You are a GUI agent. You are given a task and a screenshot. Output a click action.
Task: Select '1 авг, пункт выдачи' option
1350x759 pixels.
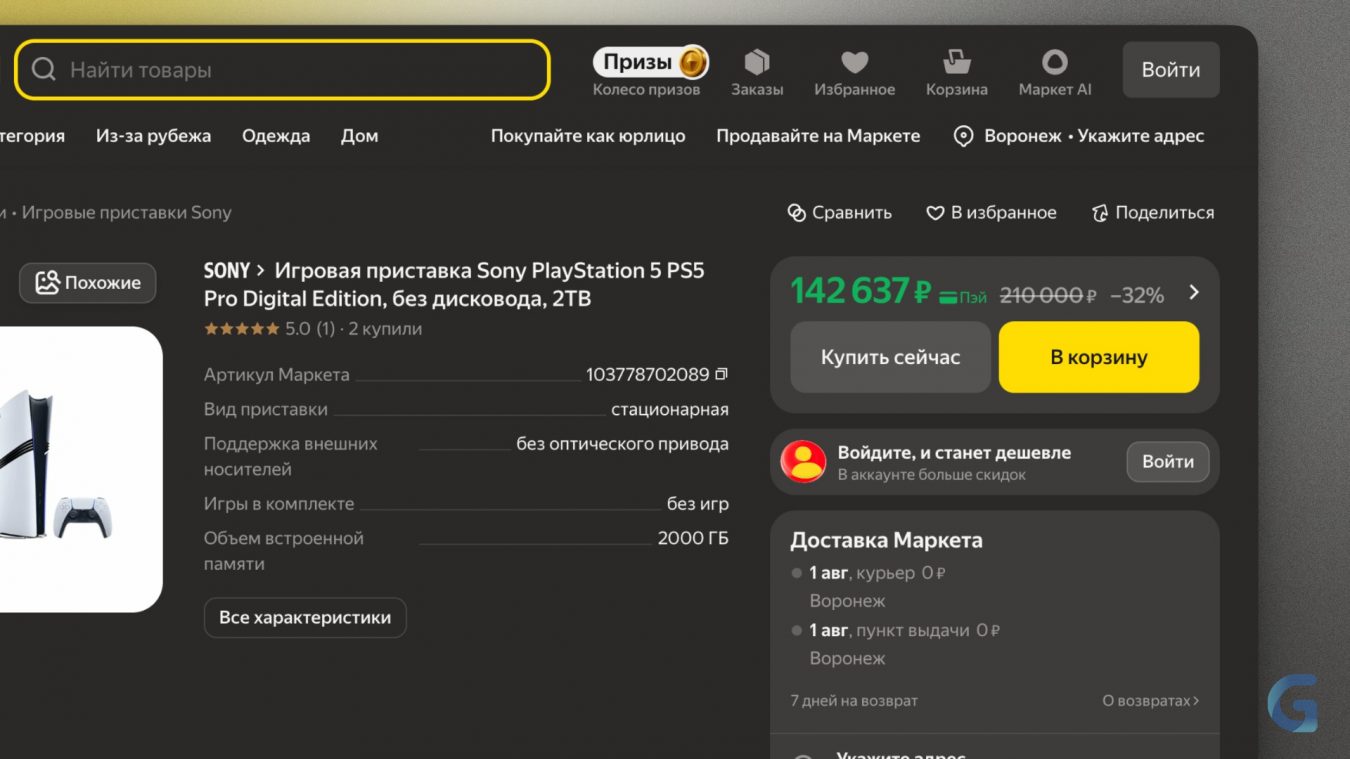(896, 631)
